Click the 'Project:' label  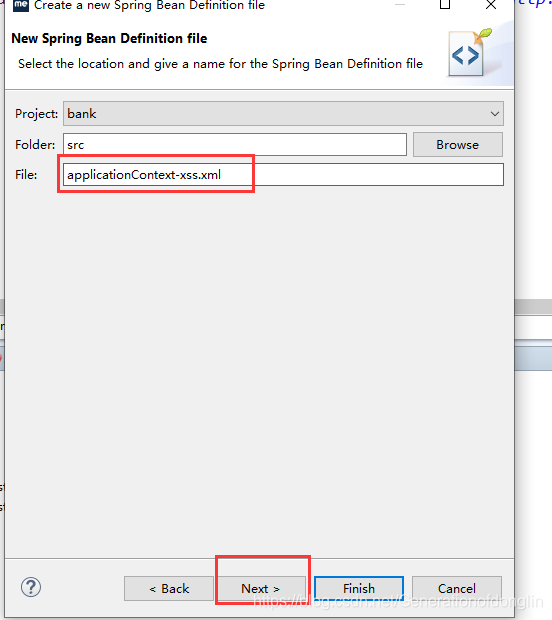[x=36, y=114]
